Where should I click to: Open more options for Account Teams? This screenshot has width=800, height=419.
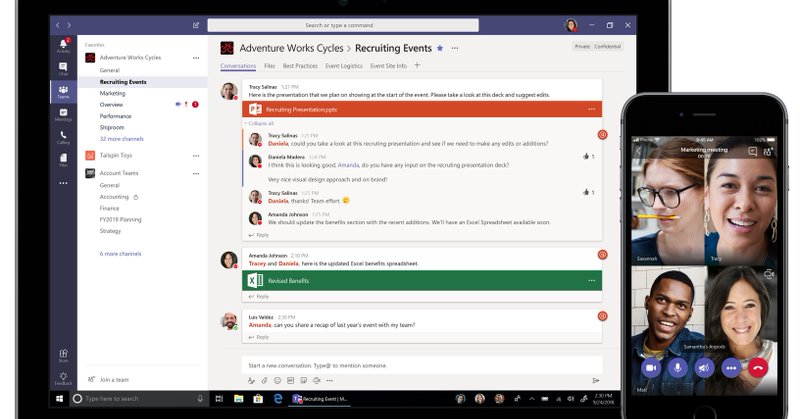point(196,174)
